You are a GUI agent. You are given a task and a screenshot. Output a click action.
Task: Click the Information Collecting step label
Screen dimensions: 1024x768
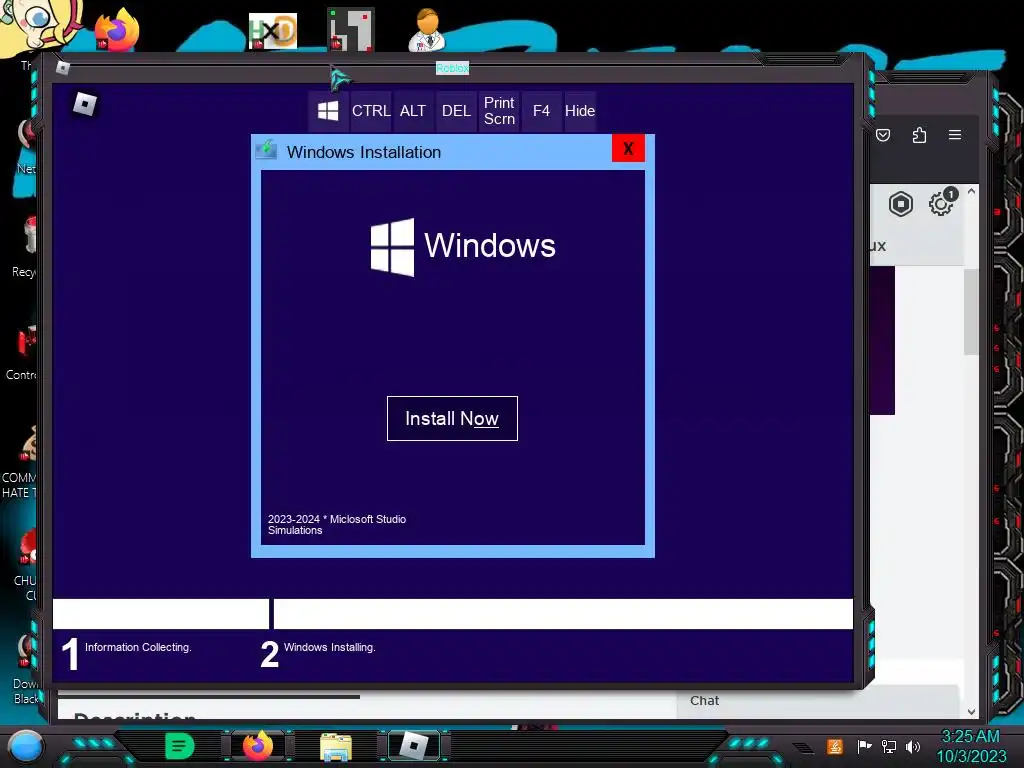(x=138, y=647)
